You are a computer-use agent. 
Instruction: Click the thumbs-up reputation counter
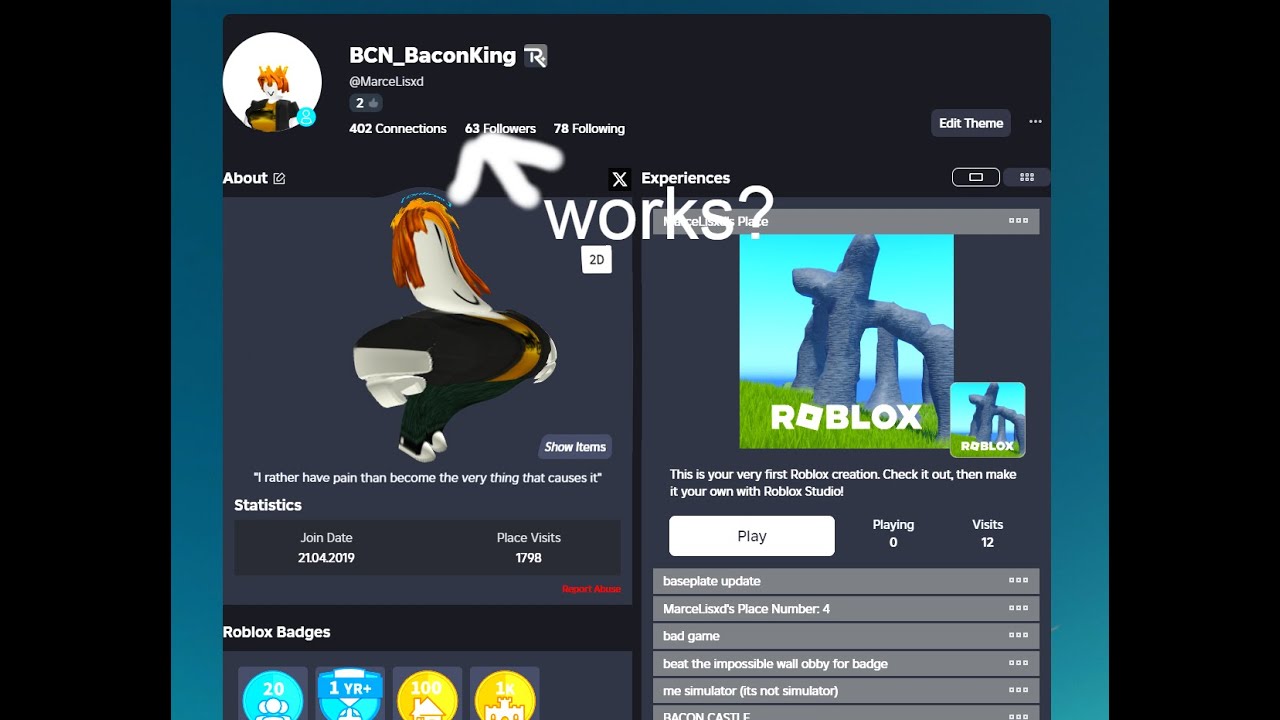point(366,103)
